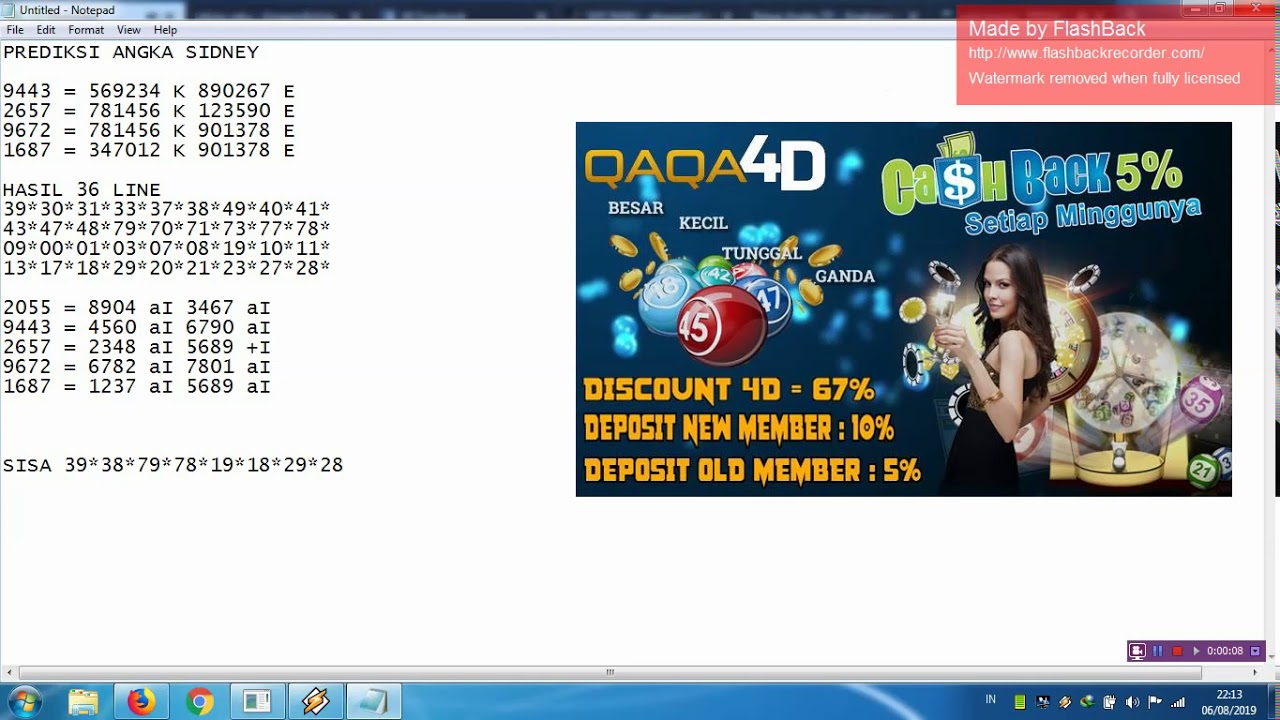Open the View menu
Viewport: 1280px width, 720px height.
click(x=128, y=30)
